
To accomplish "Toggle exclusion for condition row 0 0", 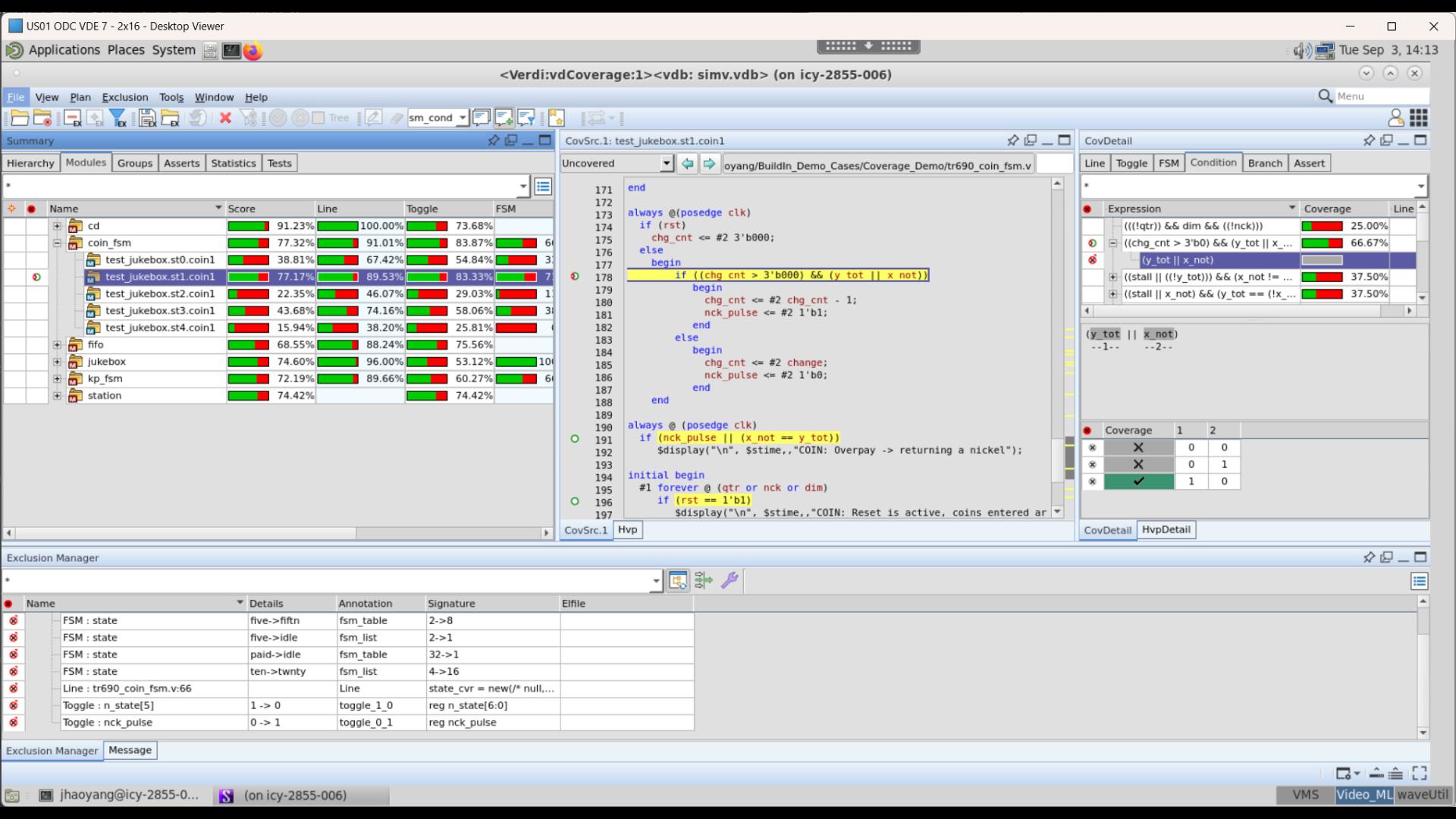I will coord(1092,447).
